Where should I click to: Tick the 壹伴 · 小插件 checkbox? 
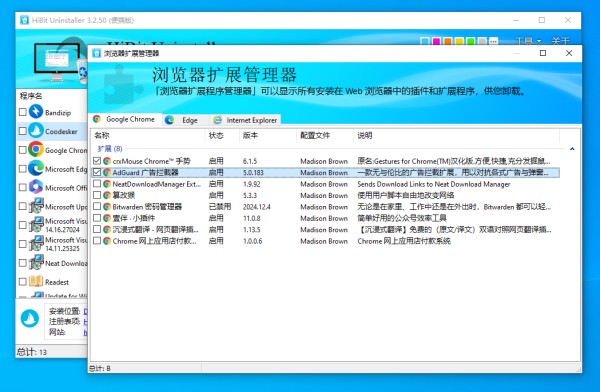coord(97,218)
